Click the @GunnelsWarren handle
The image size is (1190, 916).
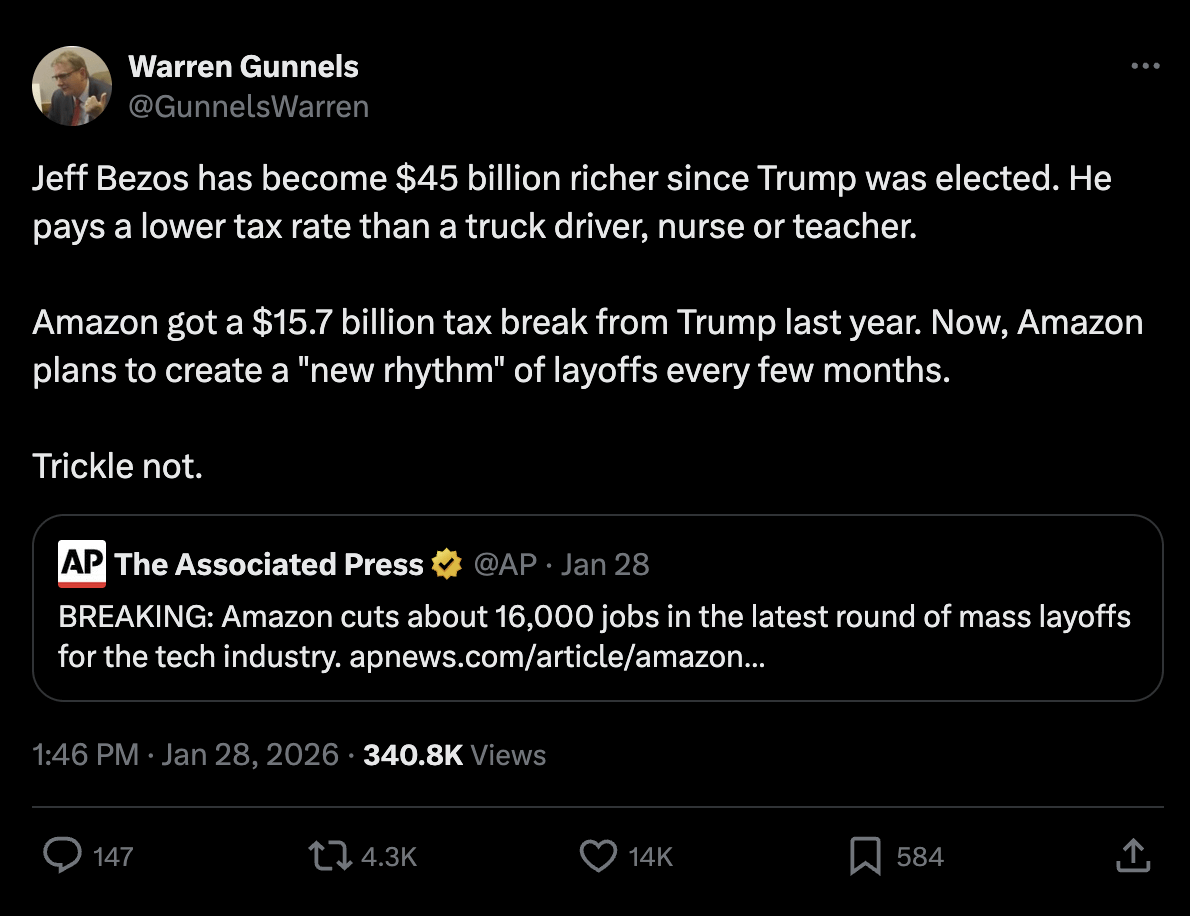tap(248, 106)
